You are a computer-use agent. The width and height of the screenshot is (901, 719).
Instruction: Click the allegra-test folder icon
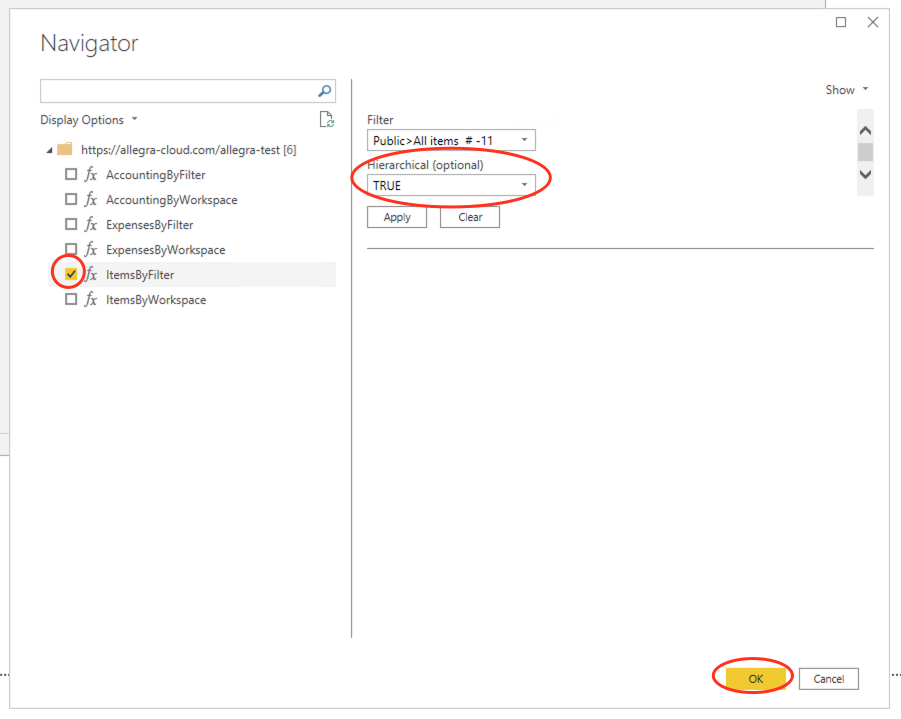65,148
